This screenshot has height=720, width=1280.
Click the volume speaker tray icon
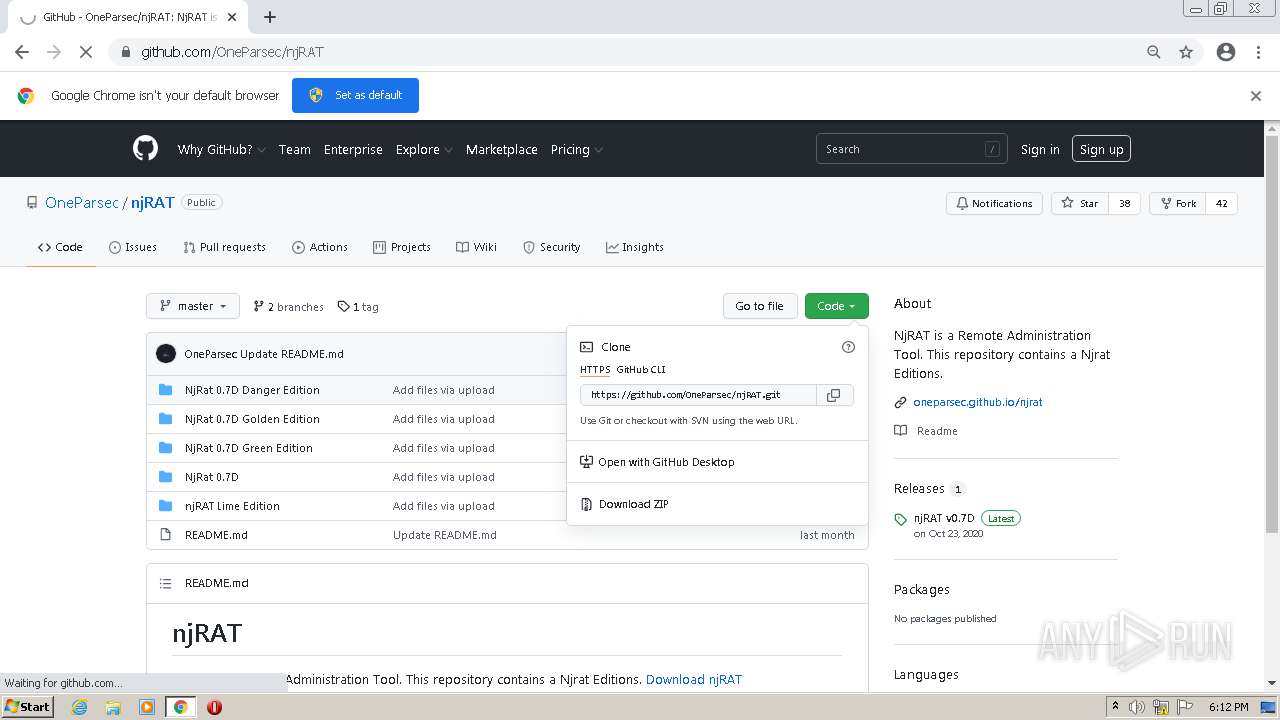click(x=1137, y=707)
